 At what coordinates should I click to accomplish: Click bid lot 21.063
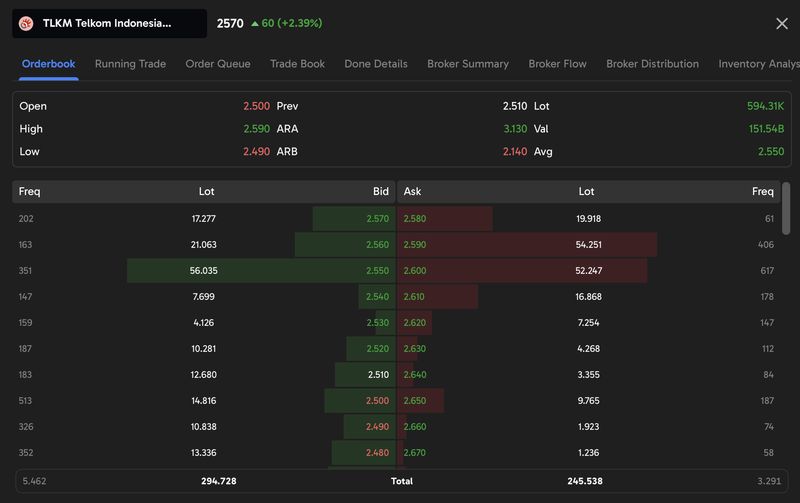204,244
